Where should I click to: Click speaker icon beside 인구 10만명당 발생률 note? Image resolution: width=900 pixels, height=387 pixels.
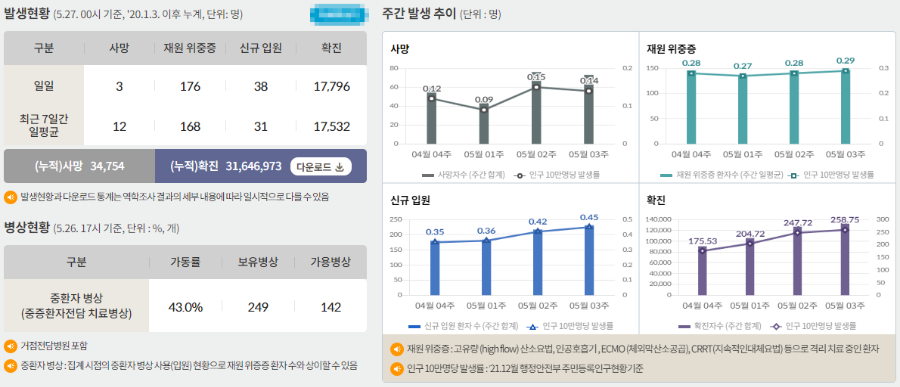point(396,368)
